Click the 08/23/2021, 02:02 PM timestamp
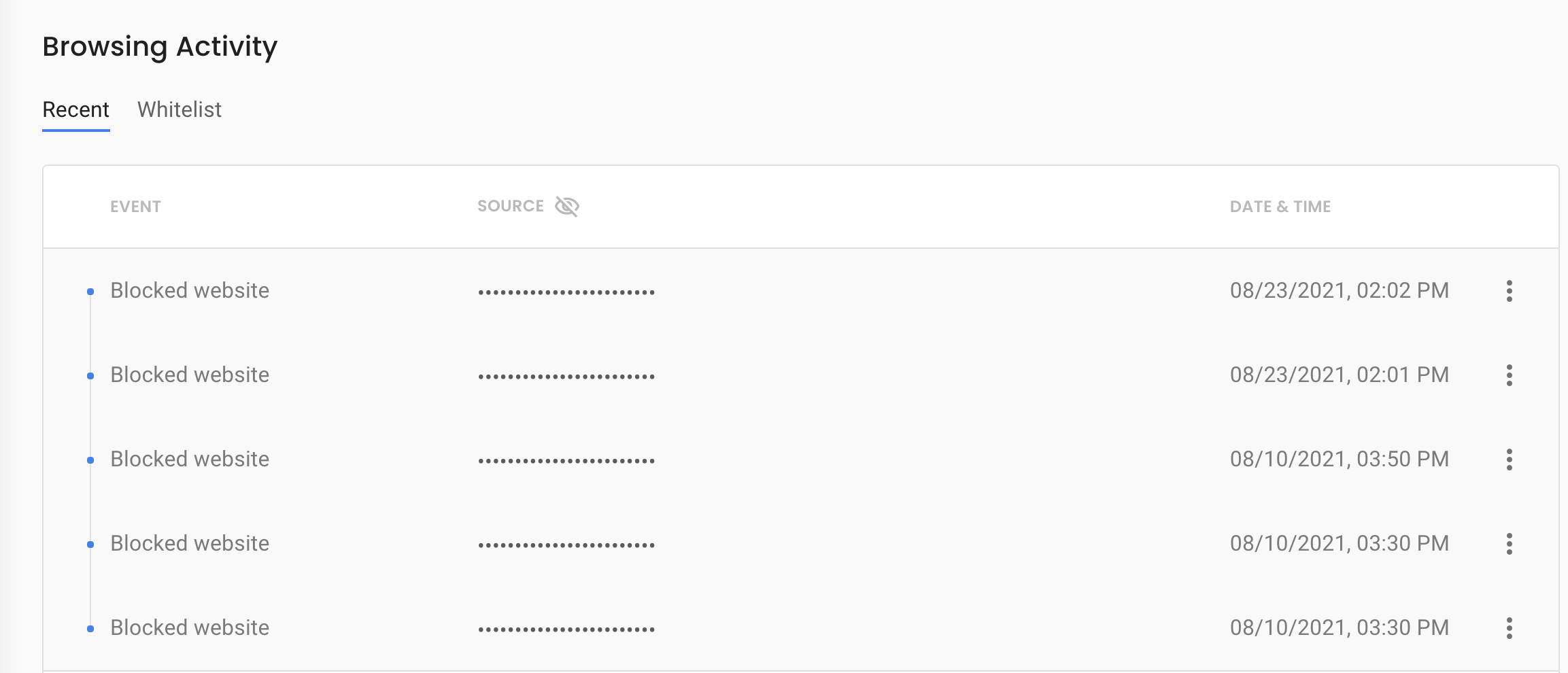The image size is (1568, 673). pos(1340,291)
